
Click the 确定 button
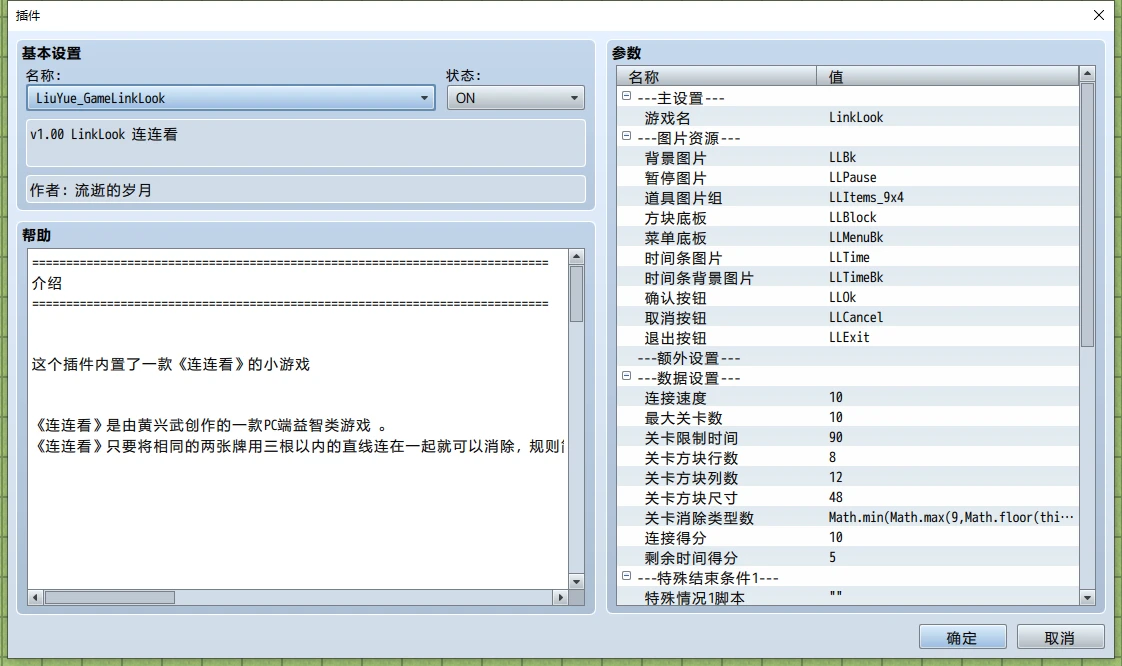962,637
